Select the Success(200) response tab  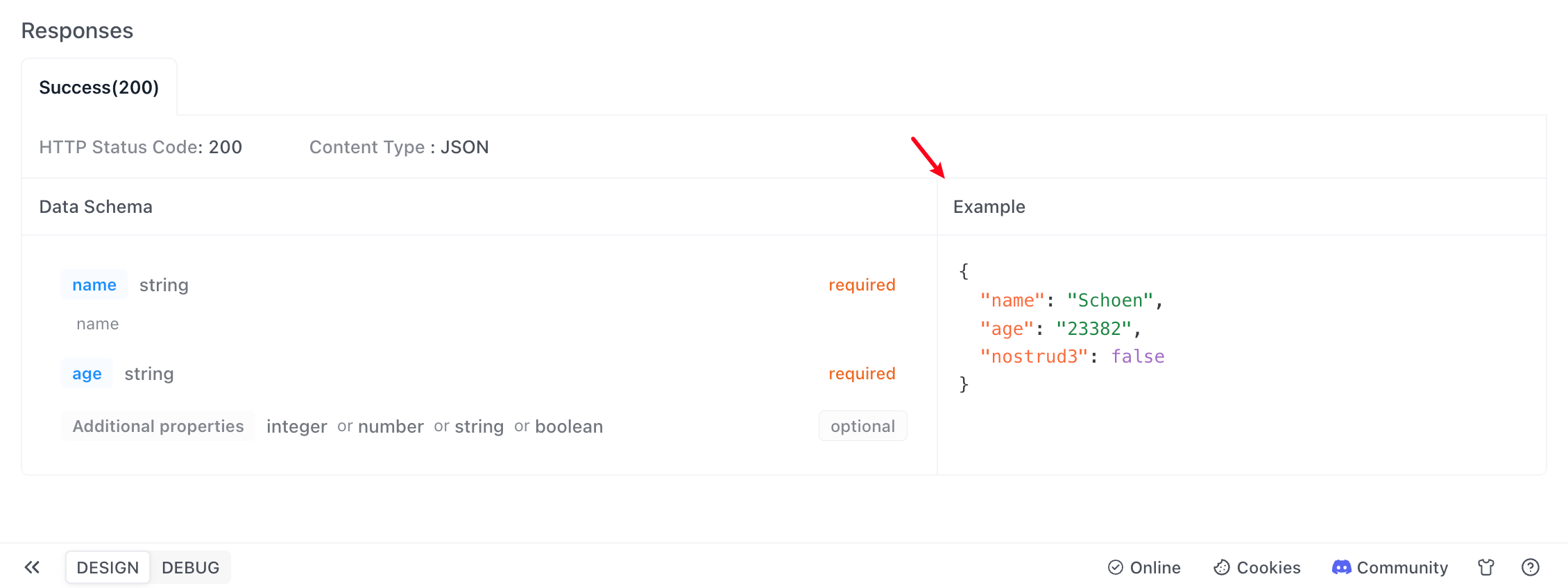tap(99, 87)
